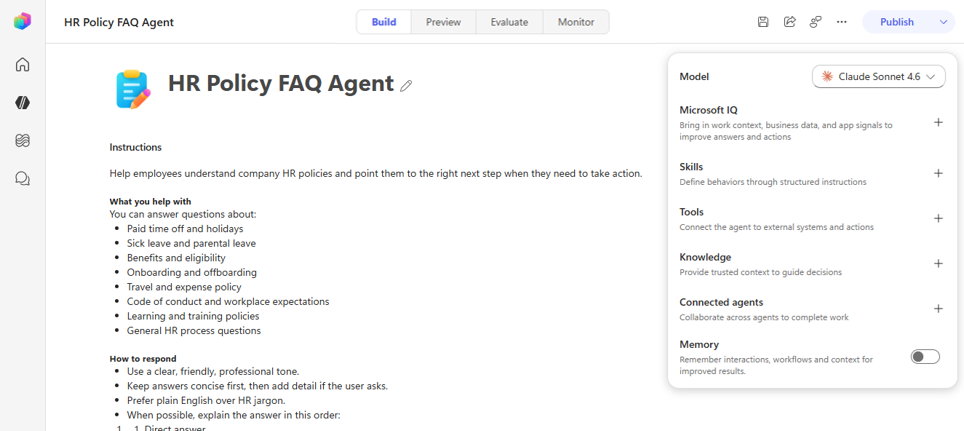Click 'Bring in work context' description text
This screenshot has height=431, width=964.
pos(786,131)
